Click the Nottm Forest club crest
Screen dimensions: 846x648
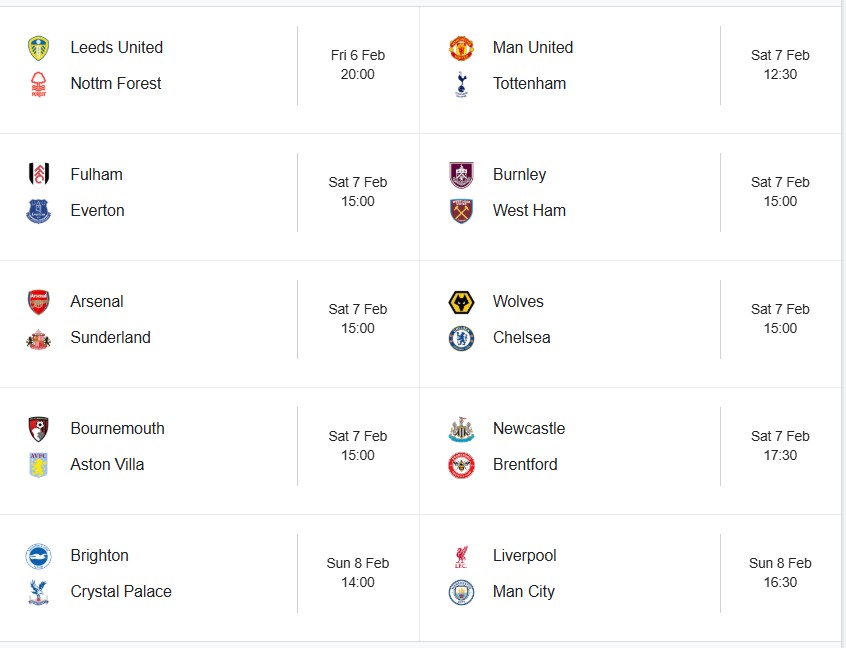[x=38, y=84]
